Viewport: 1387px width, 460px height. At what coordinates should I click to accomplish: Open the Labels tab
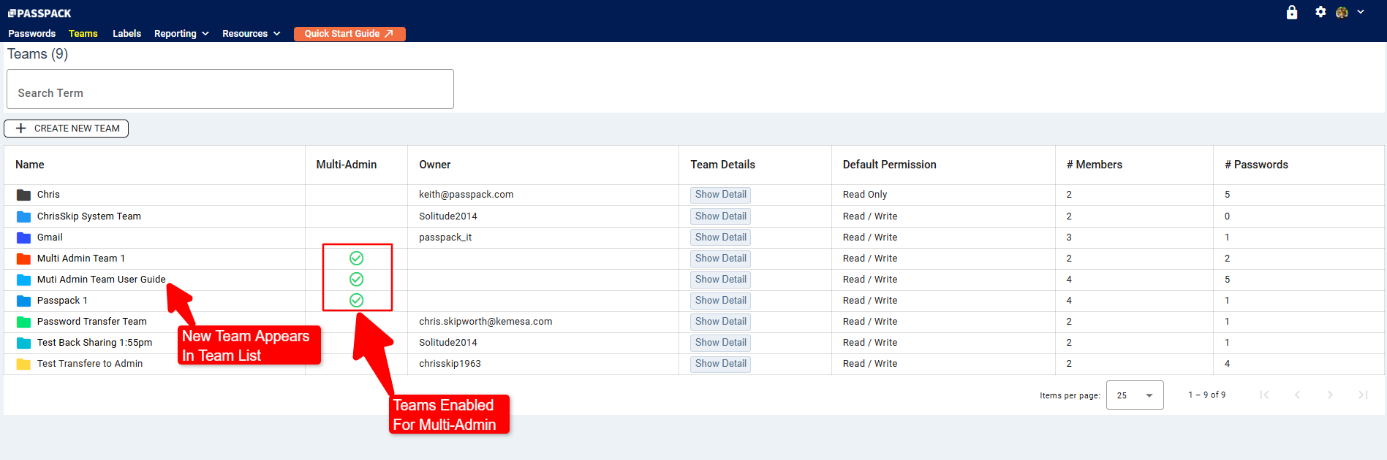127,33
